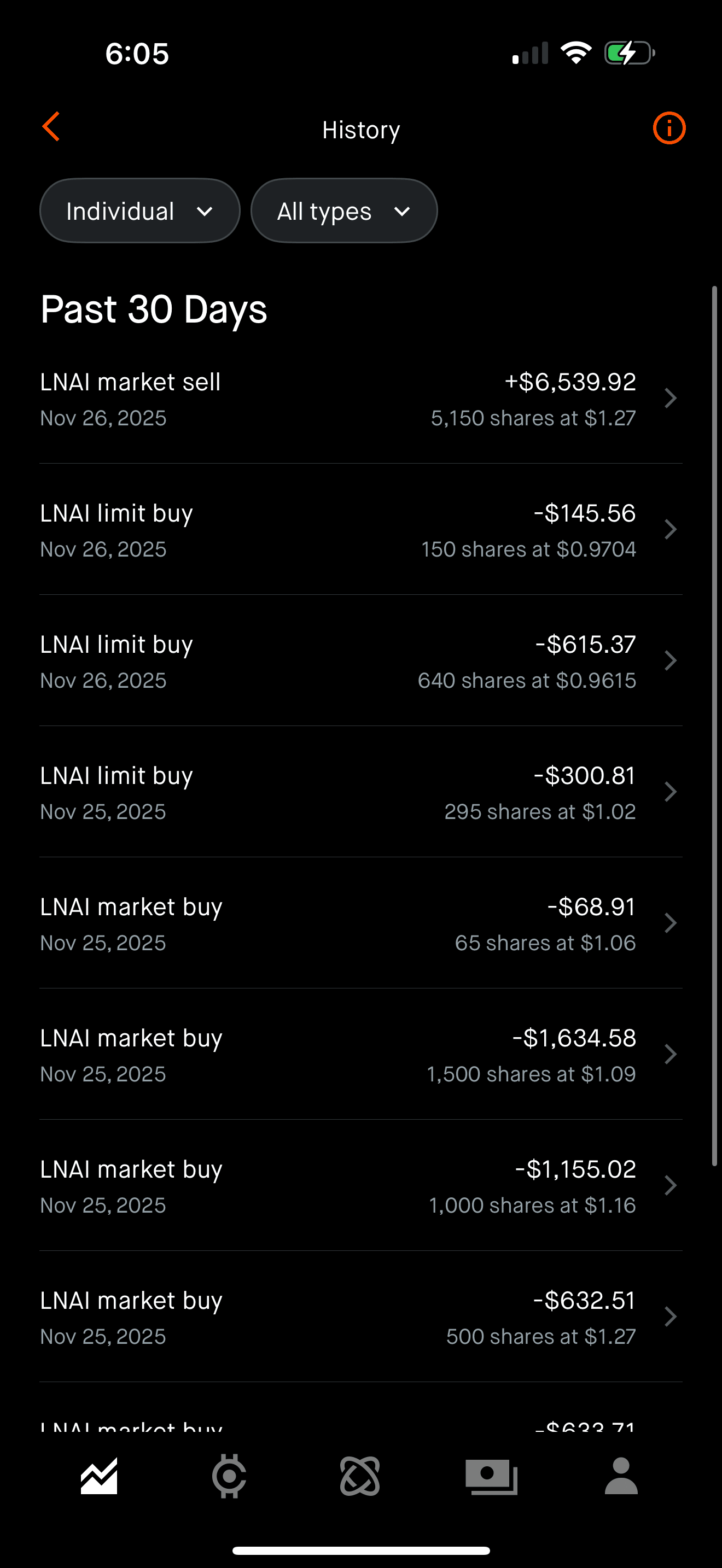Tap the home indicator bar
Viewport: 722px width, 1568px height.
tap(361, 1551)
